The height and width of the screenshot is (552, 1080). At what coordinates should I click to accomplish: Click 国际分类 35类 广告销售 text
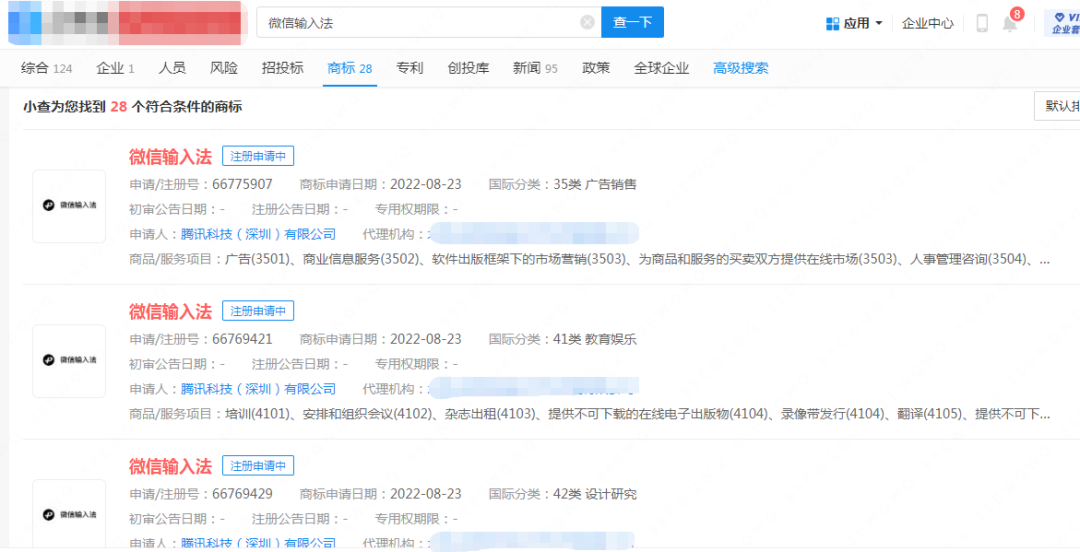point(562,184)
